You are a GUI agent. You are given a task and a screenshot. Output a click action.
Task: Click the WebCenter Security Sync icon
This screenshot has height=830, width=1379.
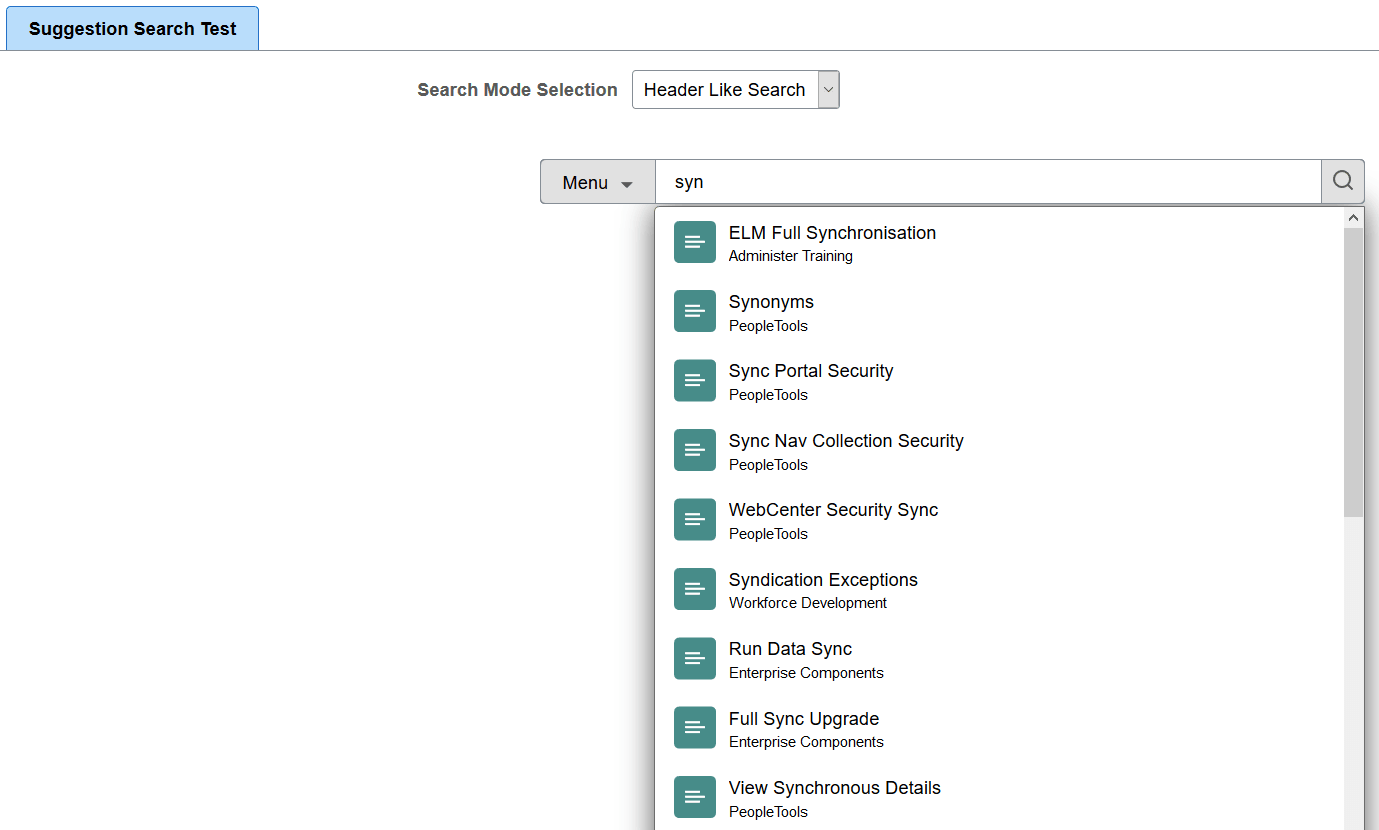(x=695, y=519)
